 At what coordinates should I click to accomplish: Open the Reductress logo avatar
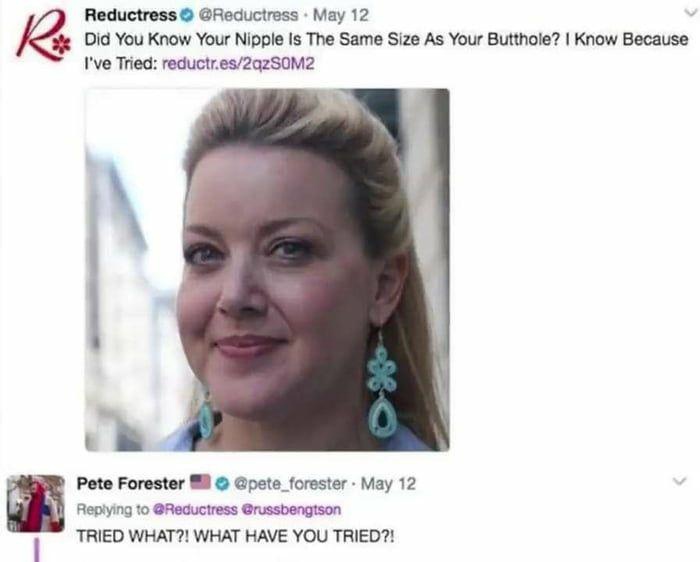pyautogui.click(x=43, y=37)
